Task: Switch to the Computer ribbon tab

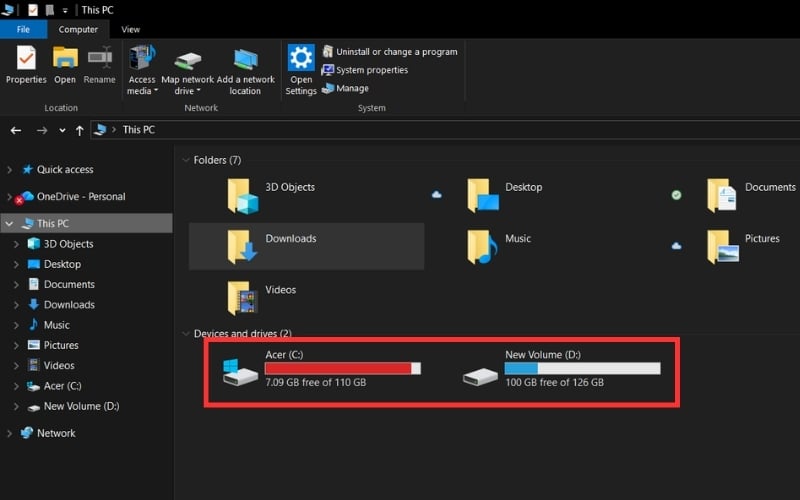Action: pyautogui.click(x=78, y=29)
